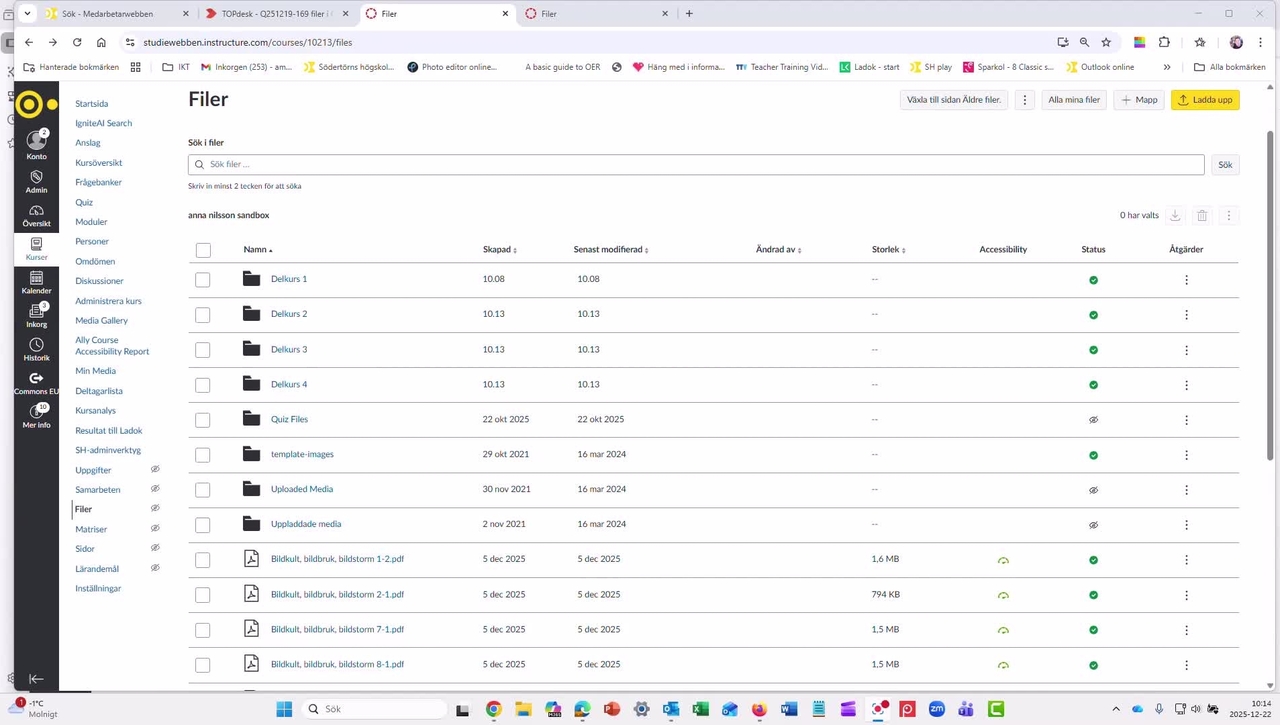
Task: Click green published status for Delkurs 1
Action: point(1093,280)
